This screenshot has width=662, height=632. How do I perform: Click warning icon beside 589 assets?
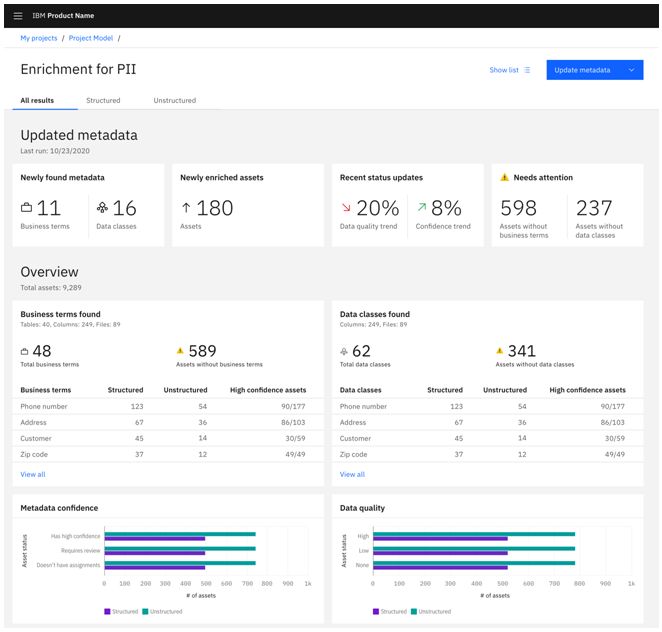tap(181, 351)
